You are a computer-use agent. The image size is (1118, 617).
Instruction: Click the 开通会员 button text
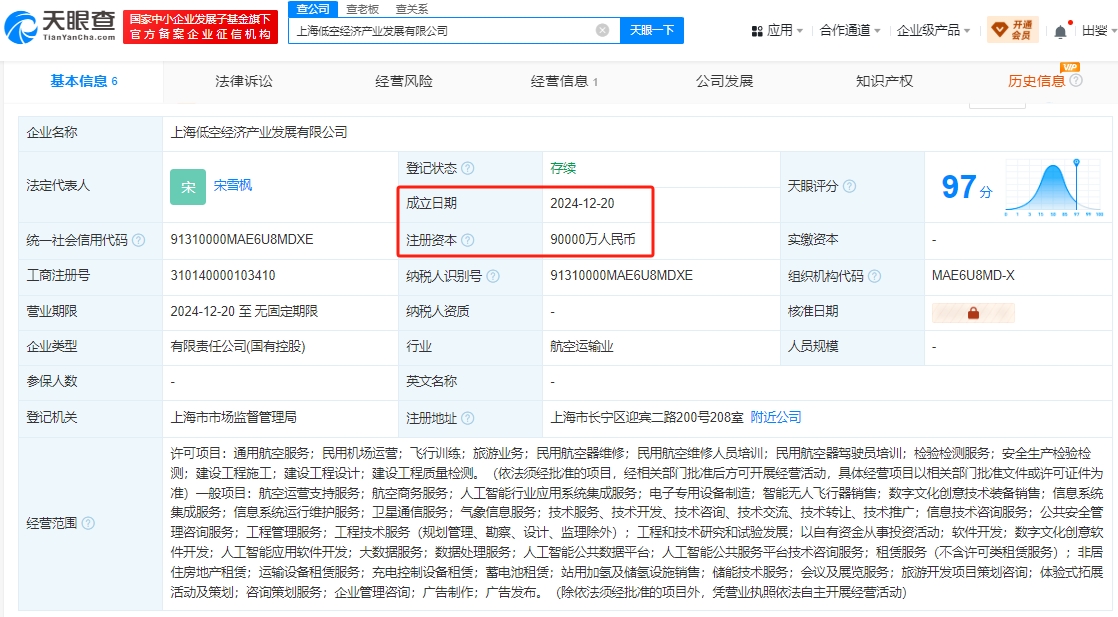click(1021, 30)
